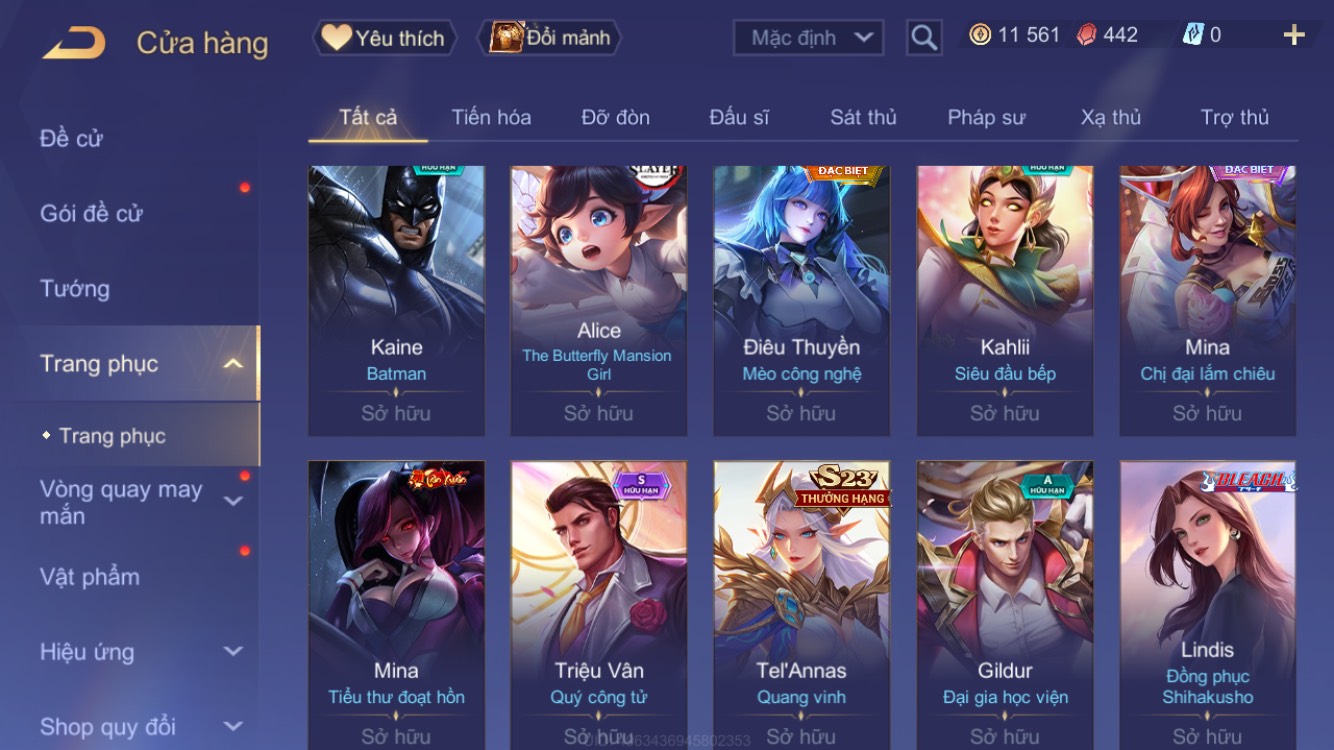Click the heart icon in Yêu thích
The width and height of the screenshot is (1334, 750).
coord(337,38)
